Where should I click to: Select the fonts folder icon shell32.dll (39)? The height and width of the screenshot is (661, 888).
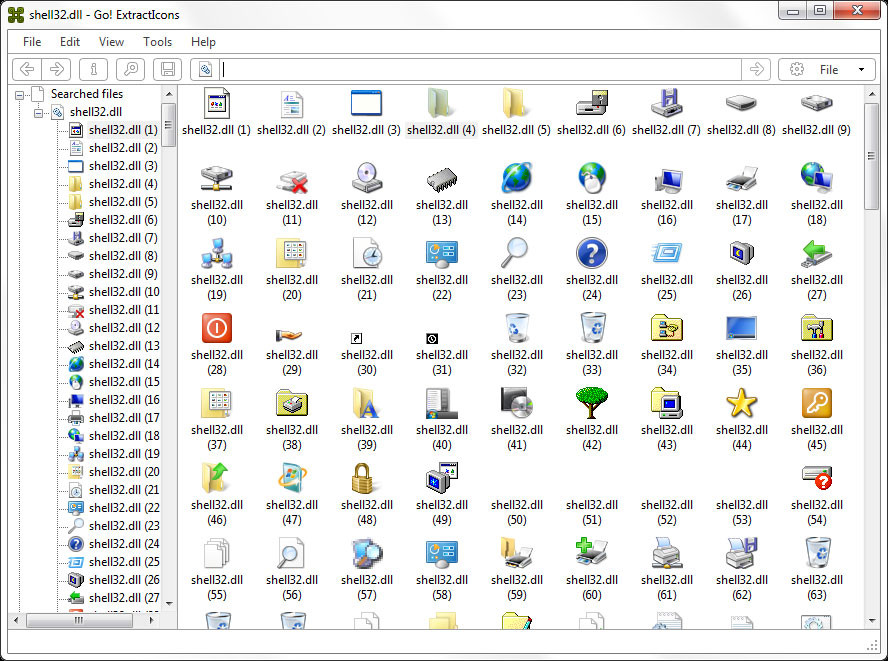pos(367,403)
